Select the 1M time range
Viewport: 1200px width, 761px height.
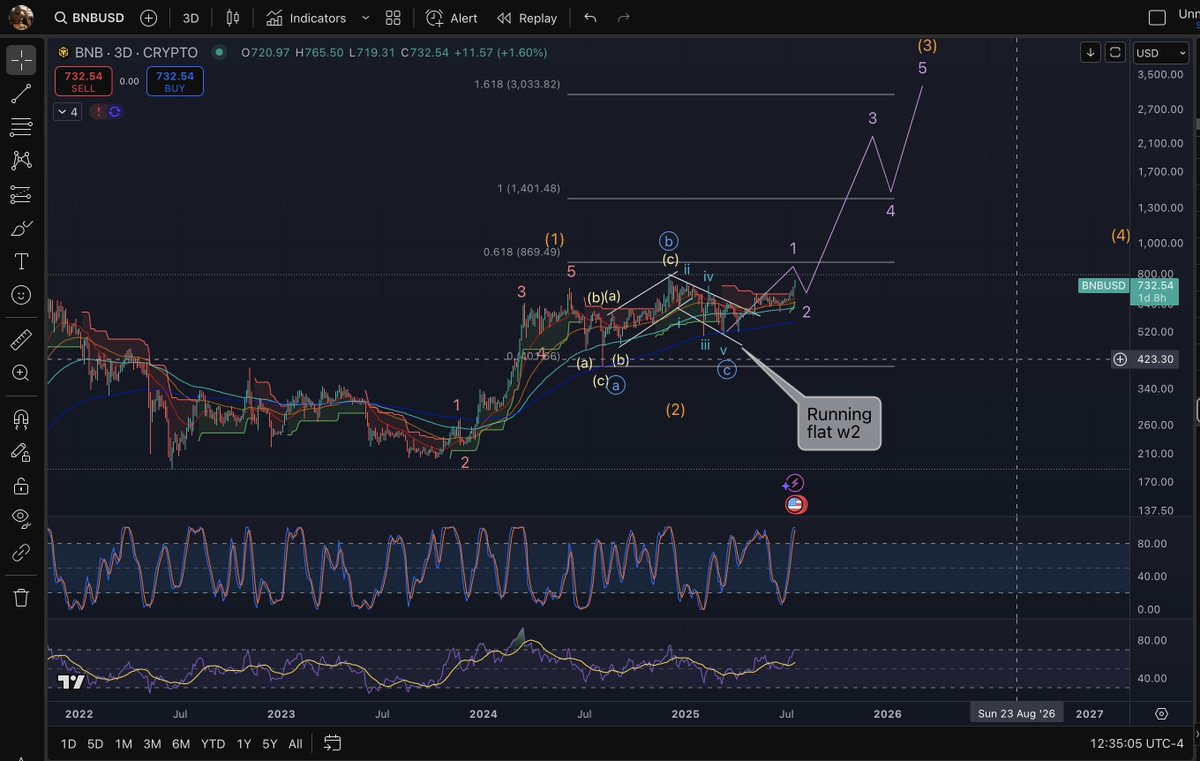(x=123, y=744)
